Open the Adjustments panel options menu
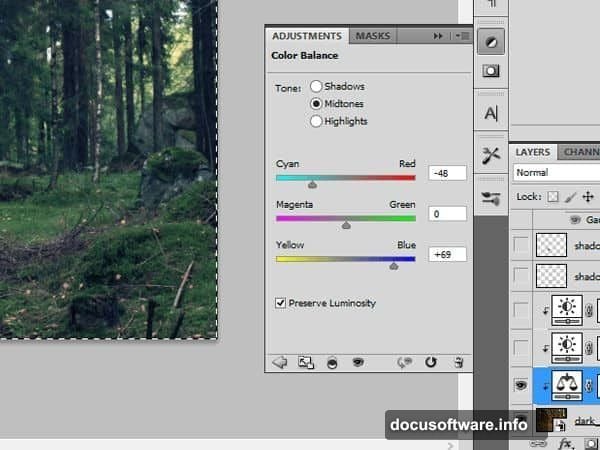 (x=463, y=36)
